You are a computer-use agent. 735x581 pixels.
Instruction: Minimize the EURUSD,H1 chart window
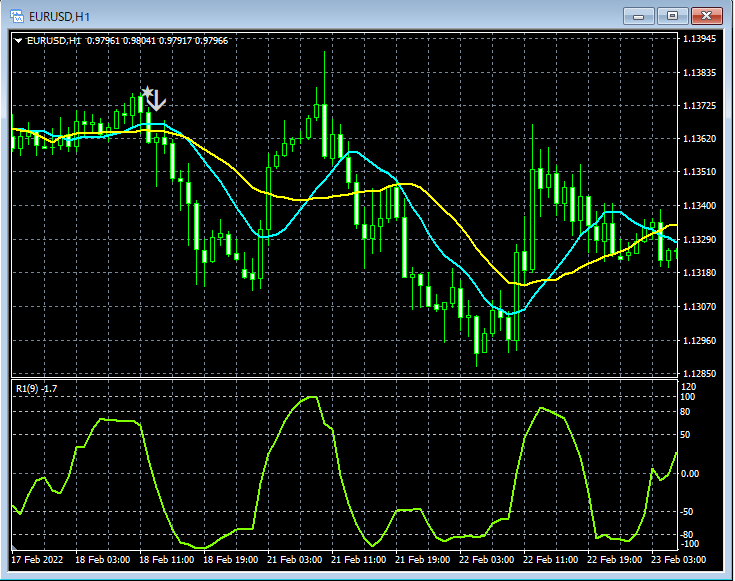point(638,16)
